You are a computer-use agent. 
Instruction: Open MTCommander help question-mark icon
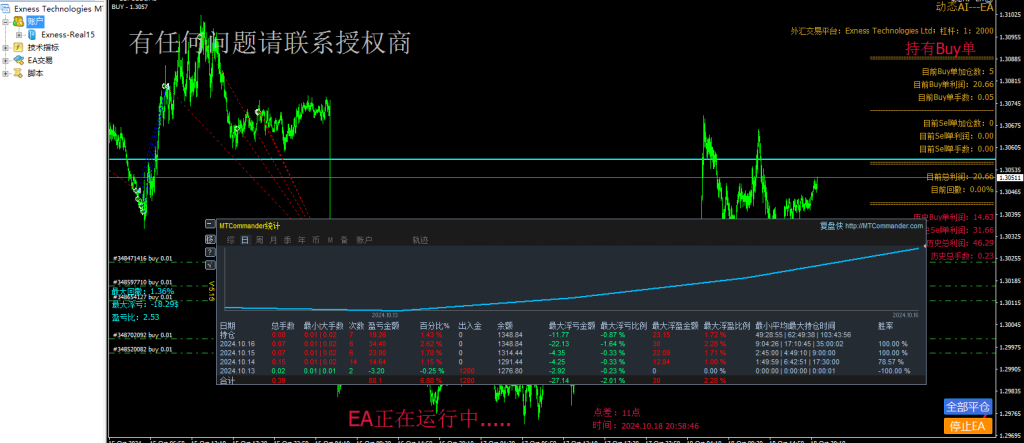point(210,252)
